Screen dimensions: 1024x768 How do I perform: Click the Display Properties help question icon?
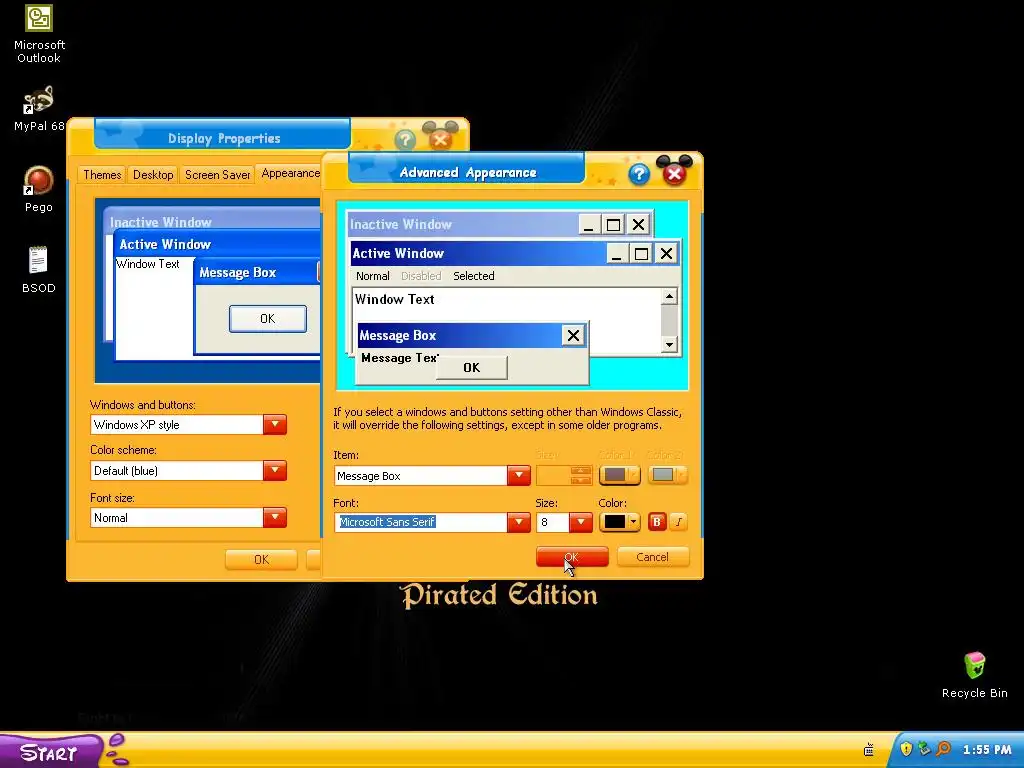405,139
